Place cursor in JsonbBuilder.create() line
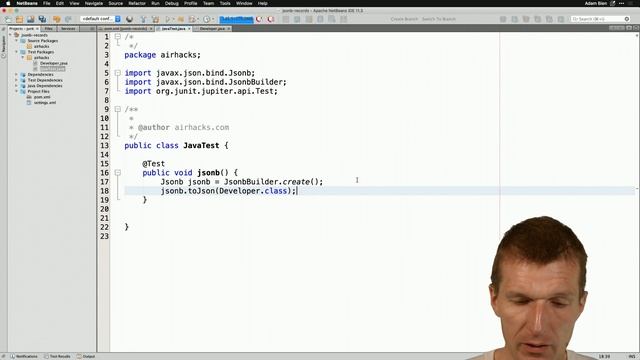The image size is (640, 360). pos(242,182)
